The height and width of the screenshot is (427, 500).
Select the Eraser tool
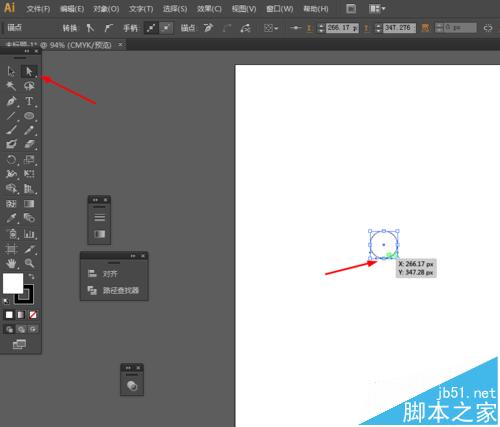[x=29, y=144]
